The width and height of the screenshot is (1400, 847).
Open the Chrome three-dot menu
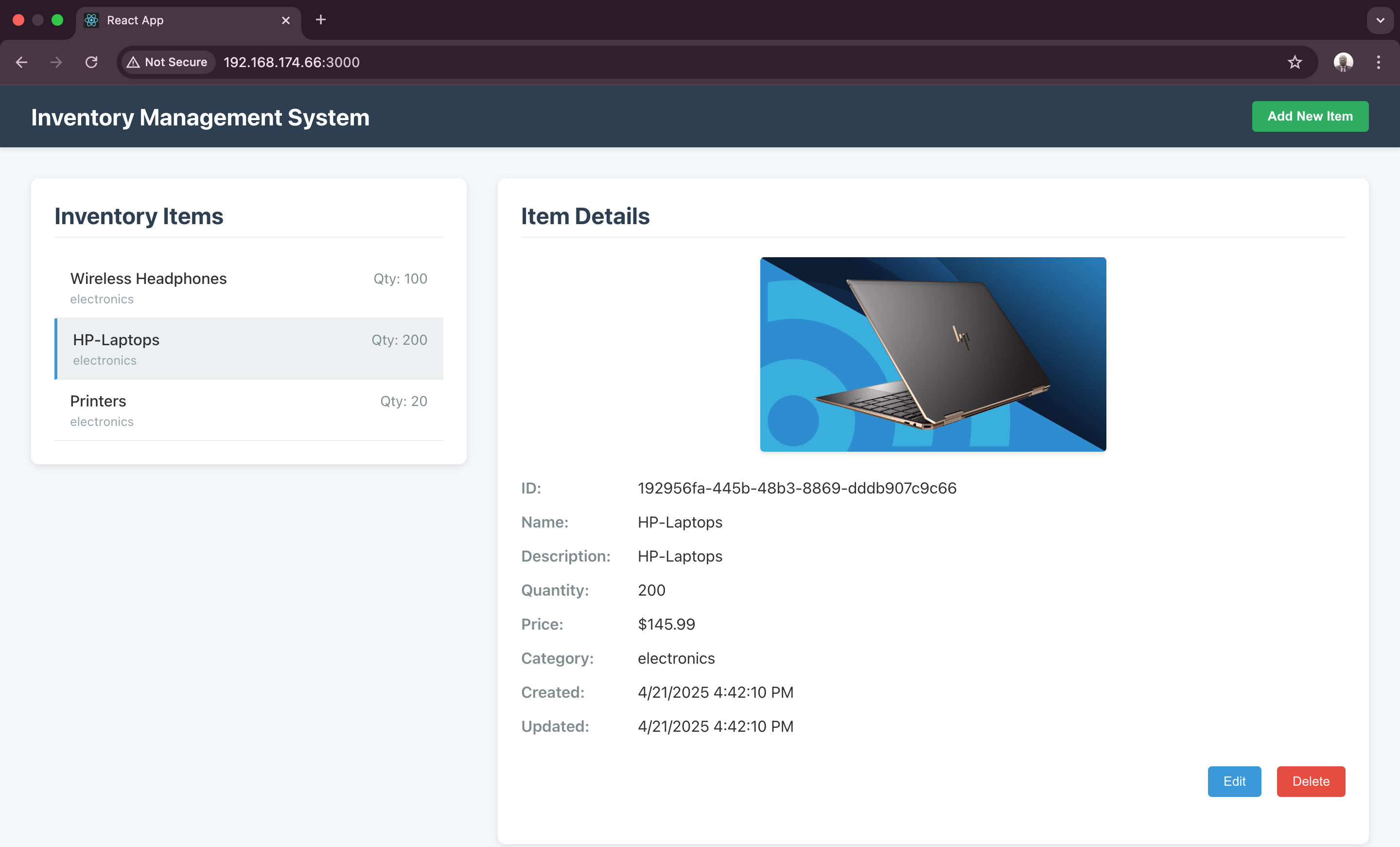coord(1379,62)
